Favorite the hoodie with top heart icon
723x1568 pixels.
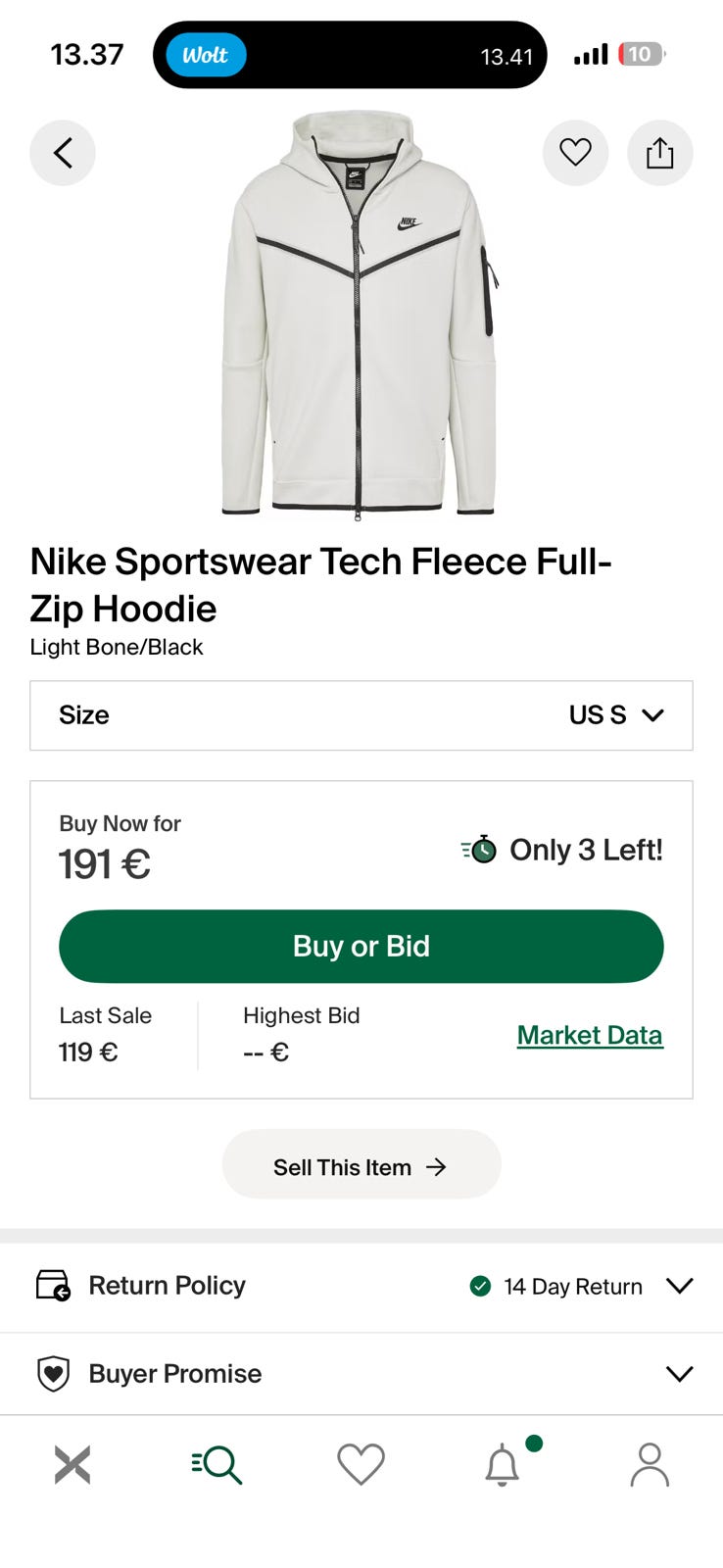click(575, 153)
